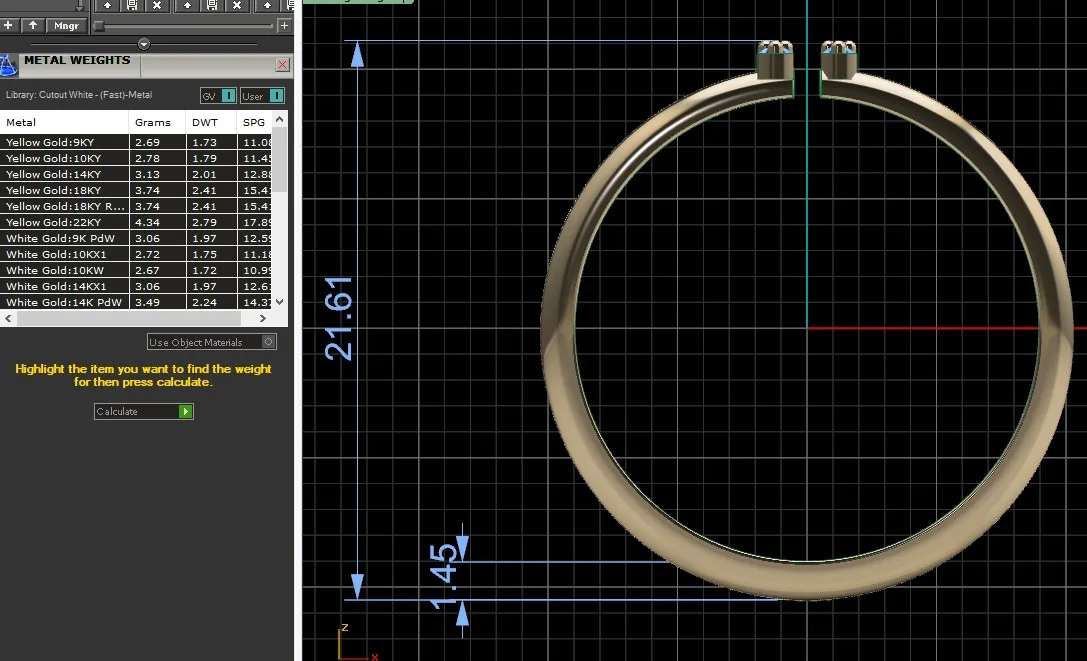This screenshot has height=661, width=1087.
Task: Click the metal list scroll-down arrow
Action: click(x=279, y=302)
